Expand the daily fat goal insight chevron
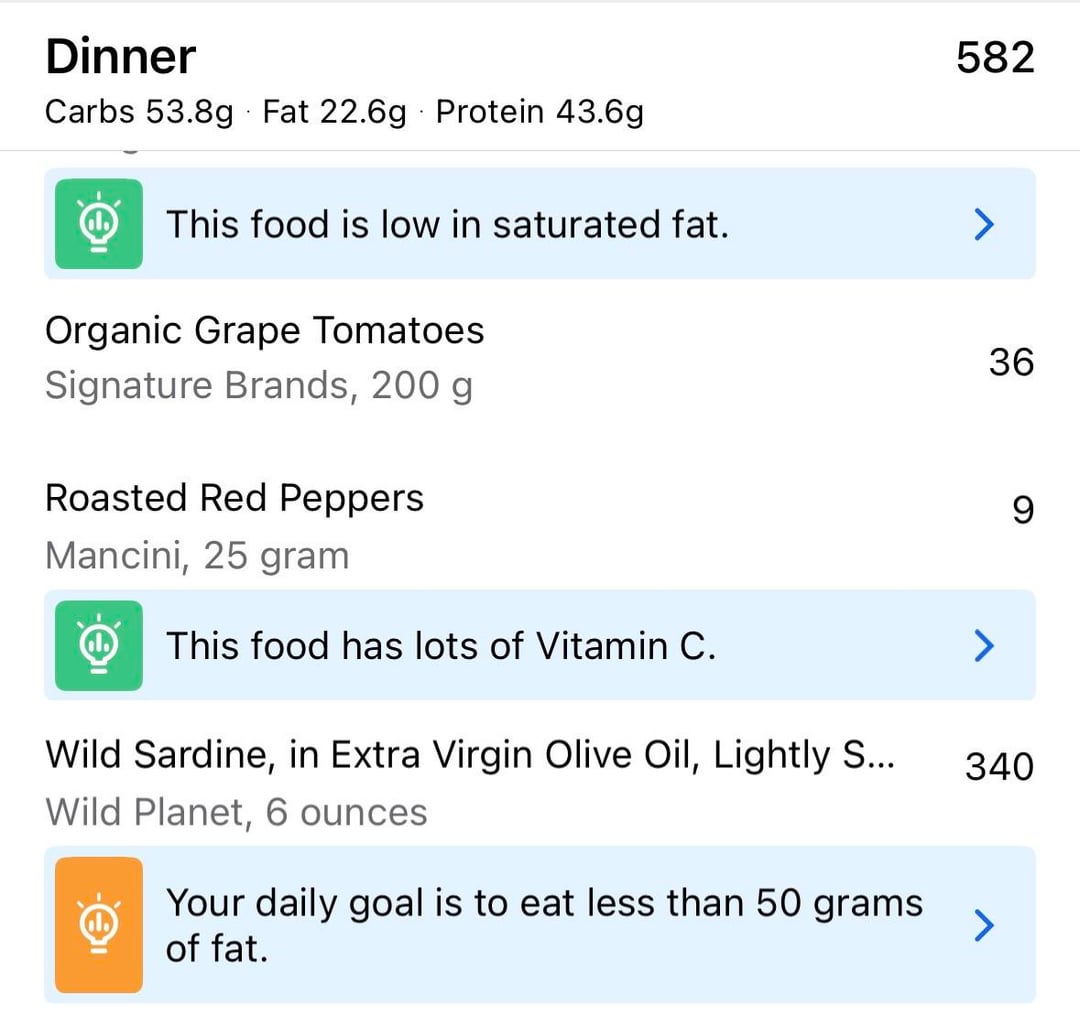The height and width of the screenshot is (1027, 1080). tap(984, 926)
